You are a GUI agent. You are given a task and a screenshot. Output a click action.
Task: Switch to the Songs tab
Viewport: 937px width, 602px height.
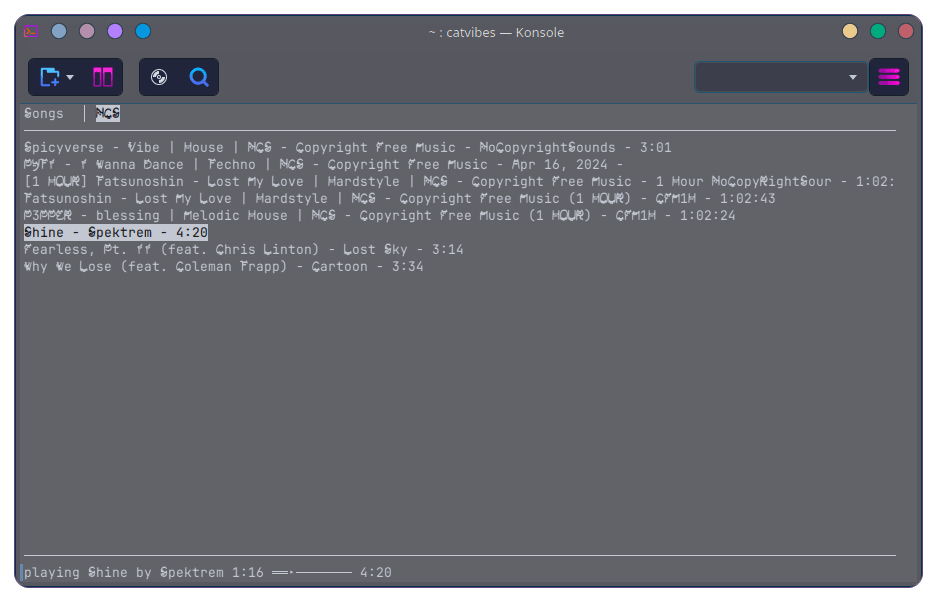44,114
